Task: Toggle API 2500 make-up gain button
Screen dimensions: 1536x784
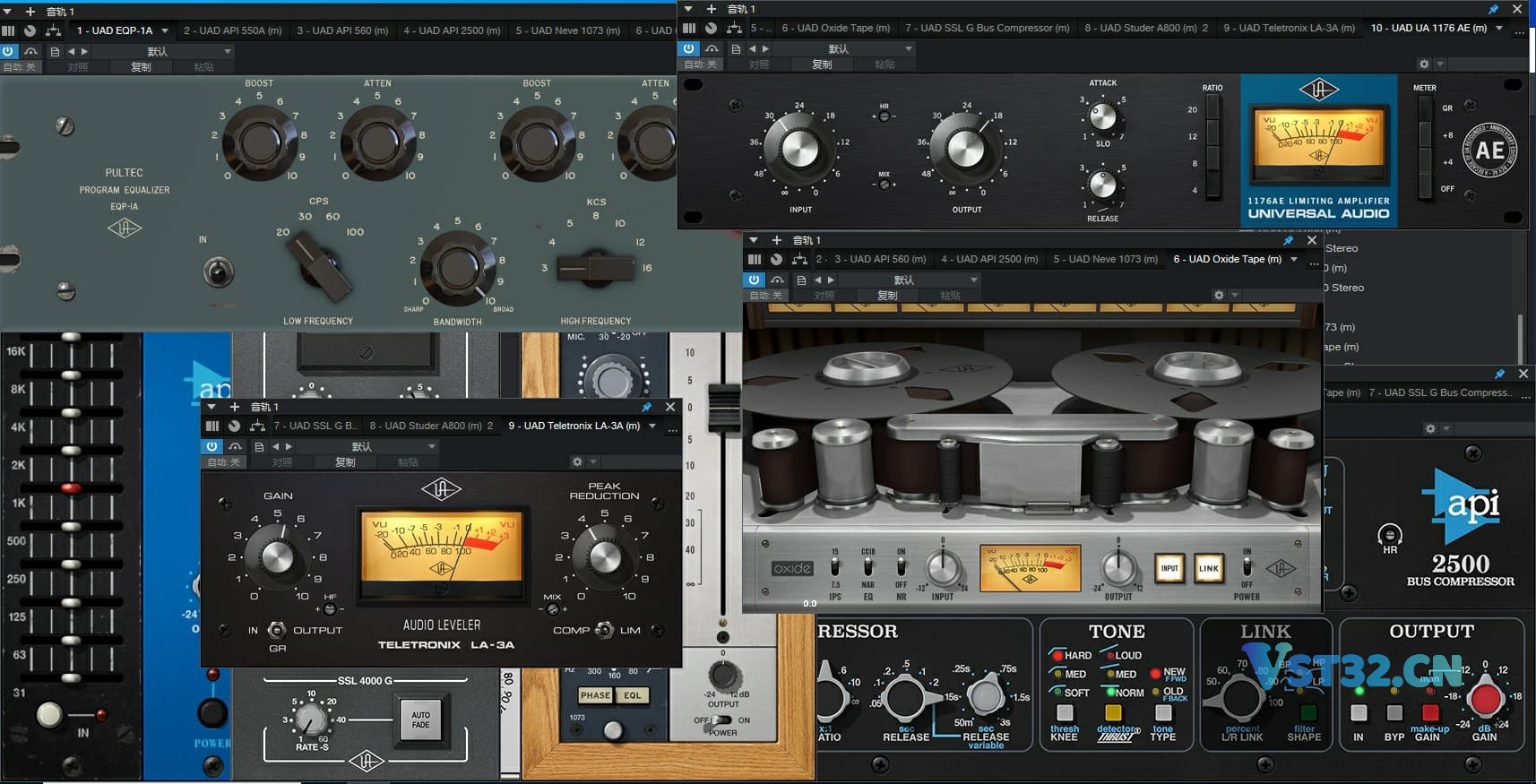Action: (1430, 713)
